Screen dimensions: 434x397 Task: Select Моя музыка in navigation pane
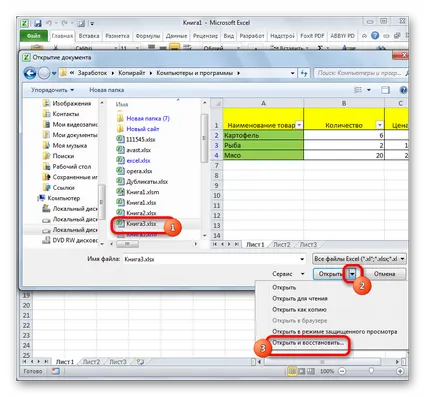65,146
